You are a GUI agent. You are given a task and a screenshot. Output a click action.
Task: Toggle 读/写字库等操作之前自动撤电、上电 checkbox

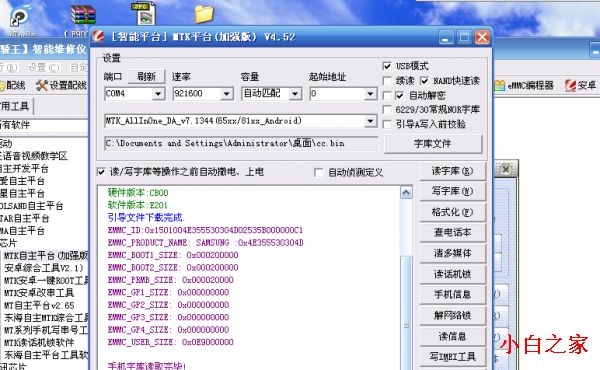pyautogui.click(x=101, y=172)
